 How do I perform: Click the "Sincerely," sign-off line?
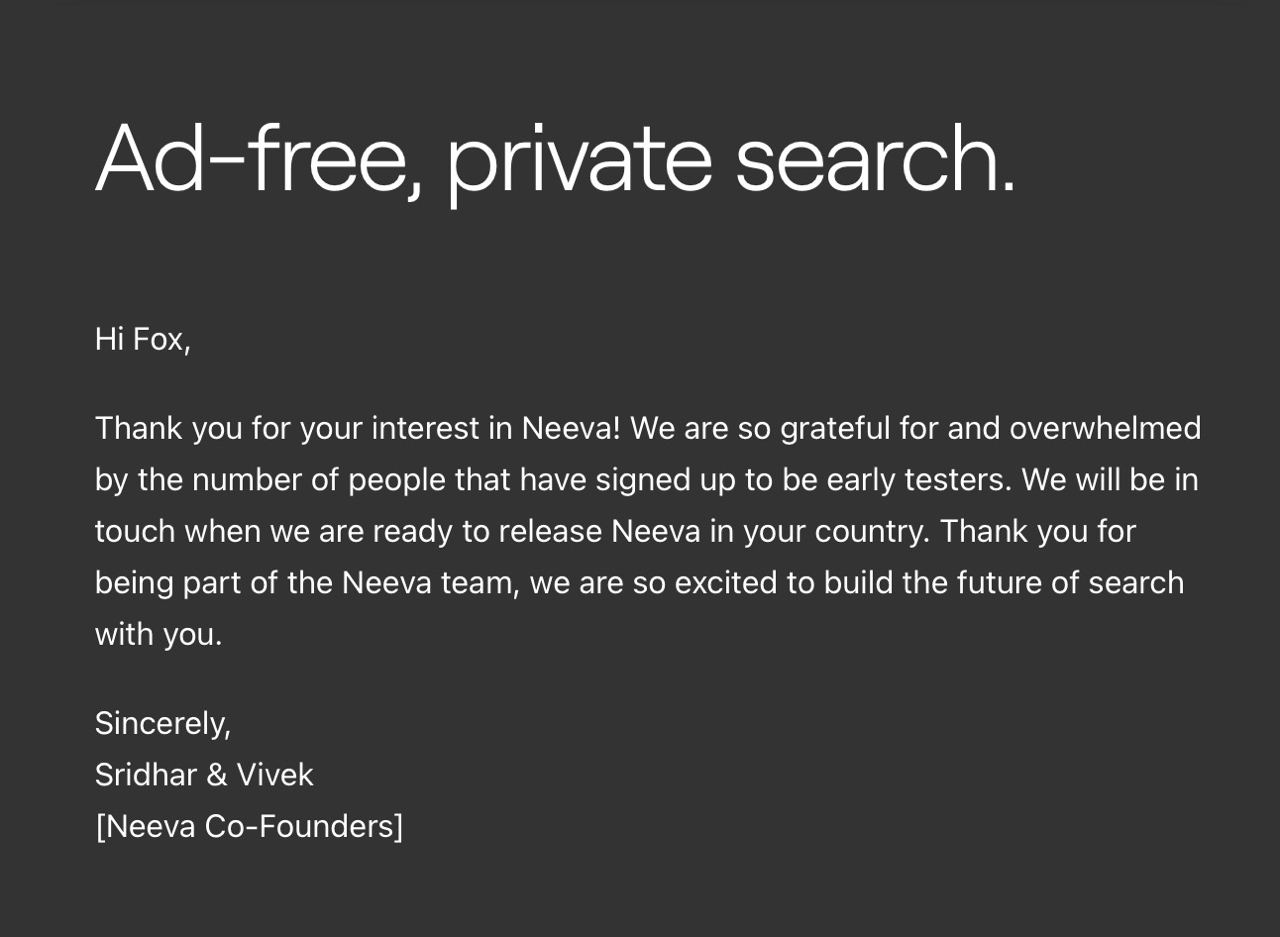pyautogui.click(x=162, y=723)
